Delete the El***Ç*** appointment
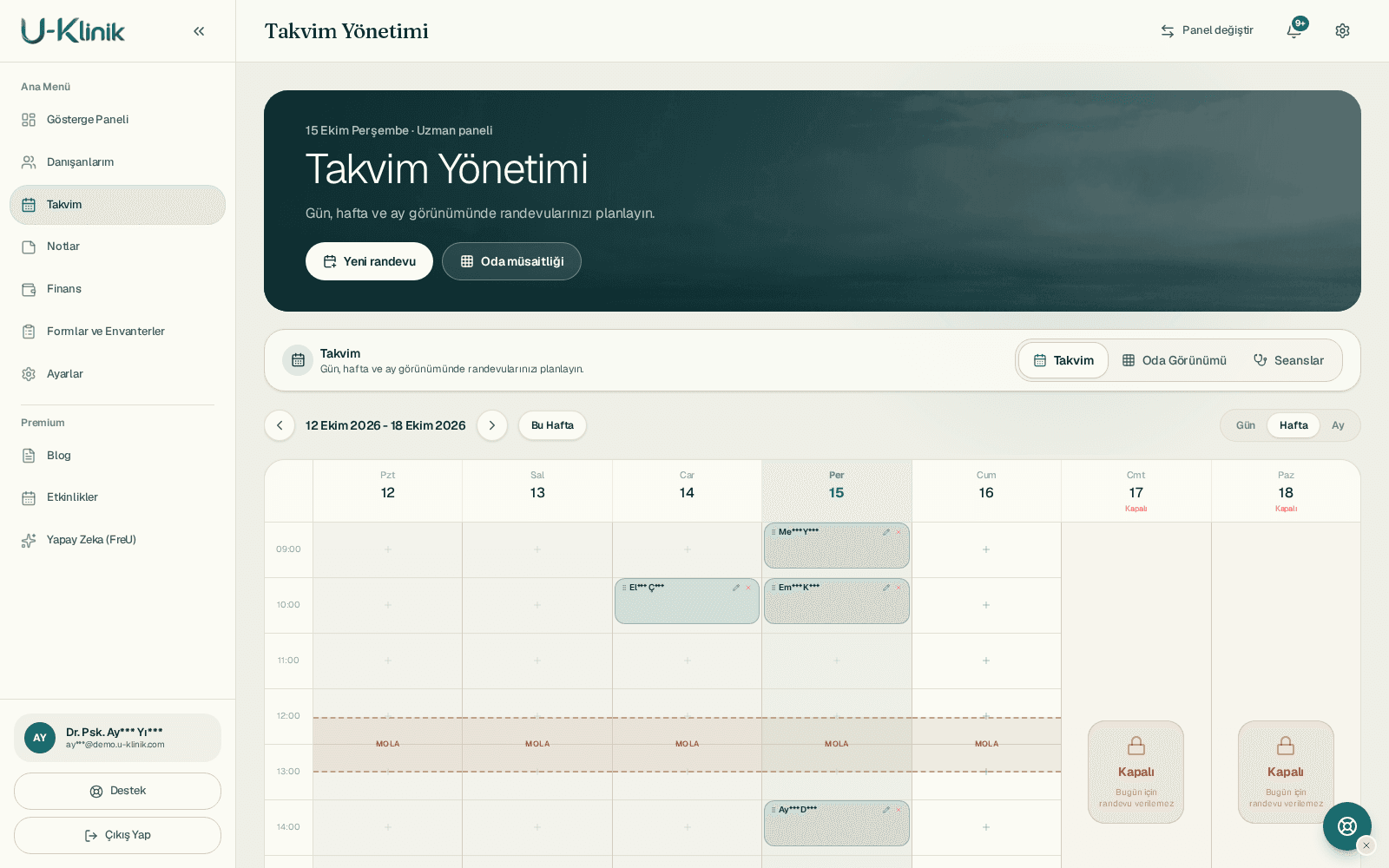1389x868 pixels. [x=748, y=588]
